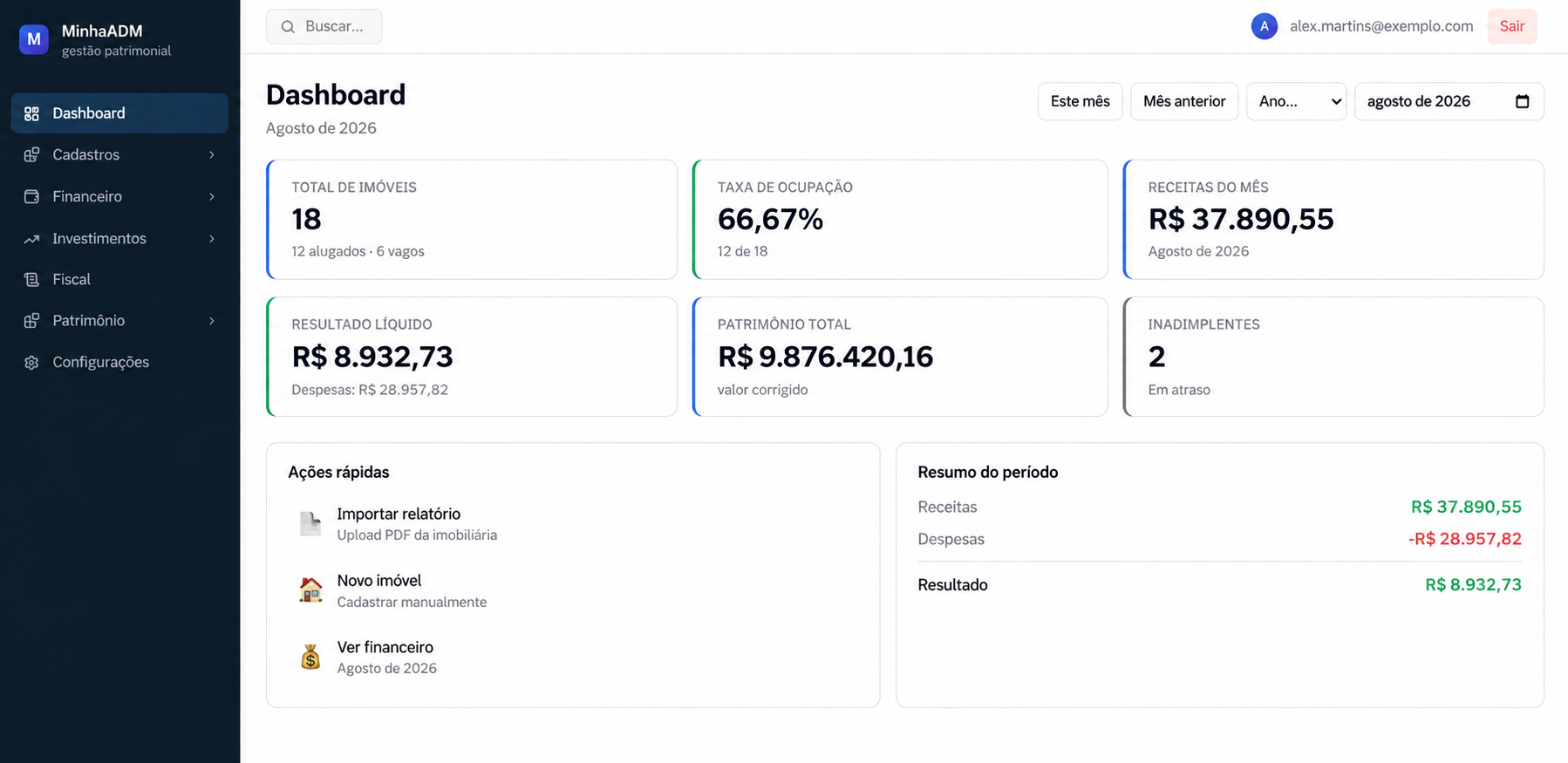
Task: Click the alex.martins@exemplo.com email text
Action: click(x=1381, y=26)
